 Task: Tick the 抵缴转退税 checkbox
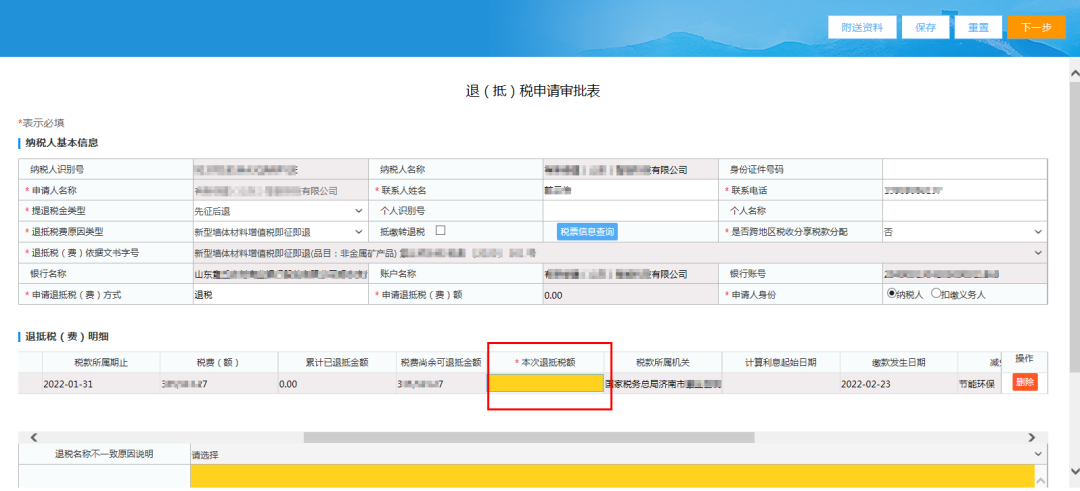pos(441,231)
